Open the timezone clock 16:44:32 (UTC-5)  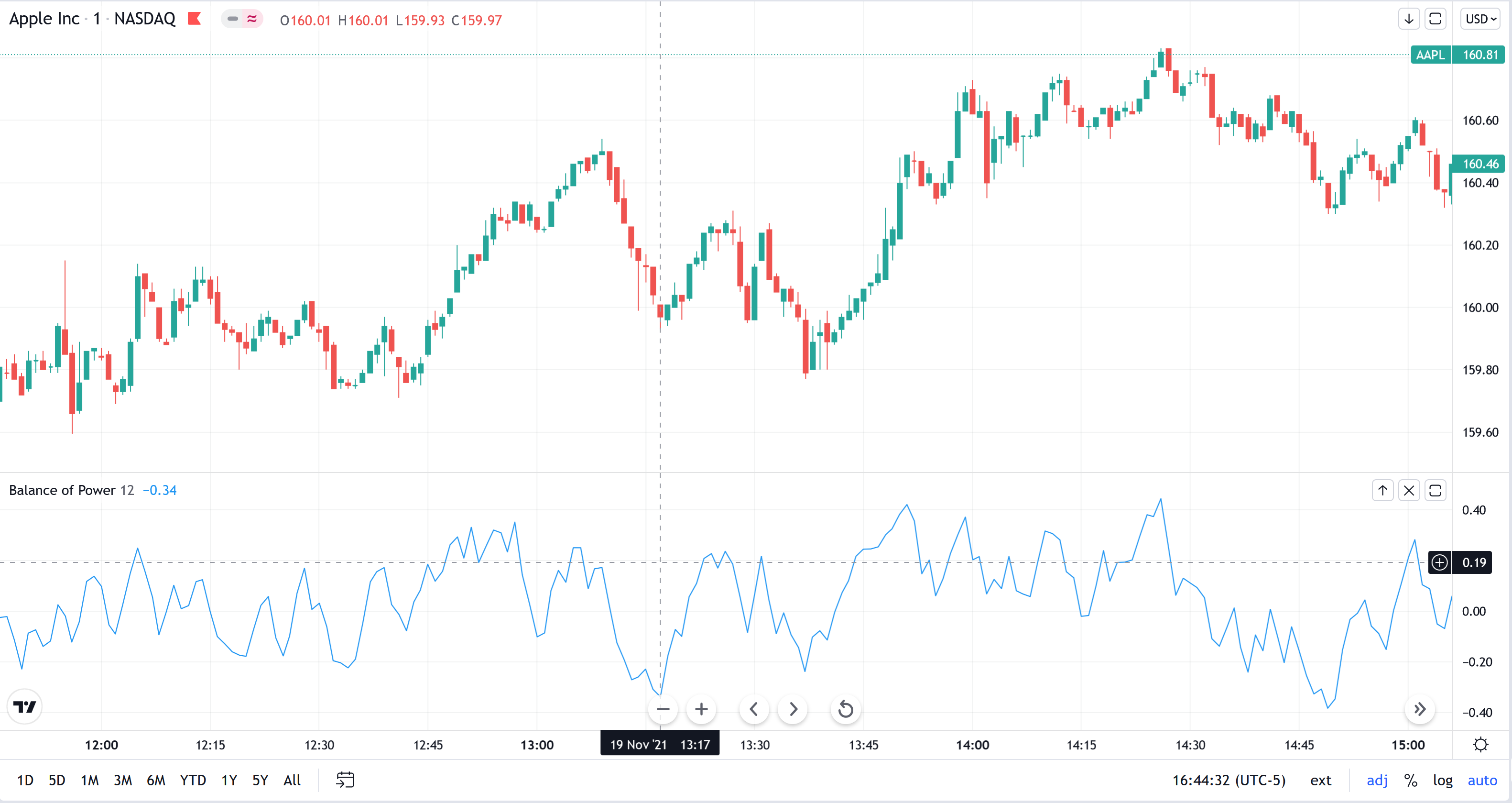pos(1229,780)
